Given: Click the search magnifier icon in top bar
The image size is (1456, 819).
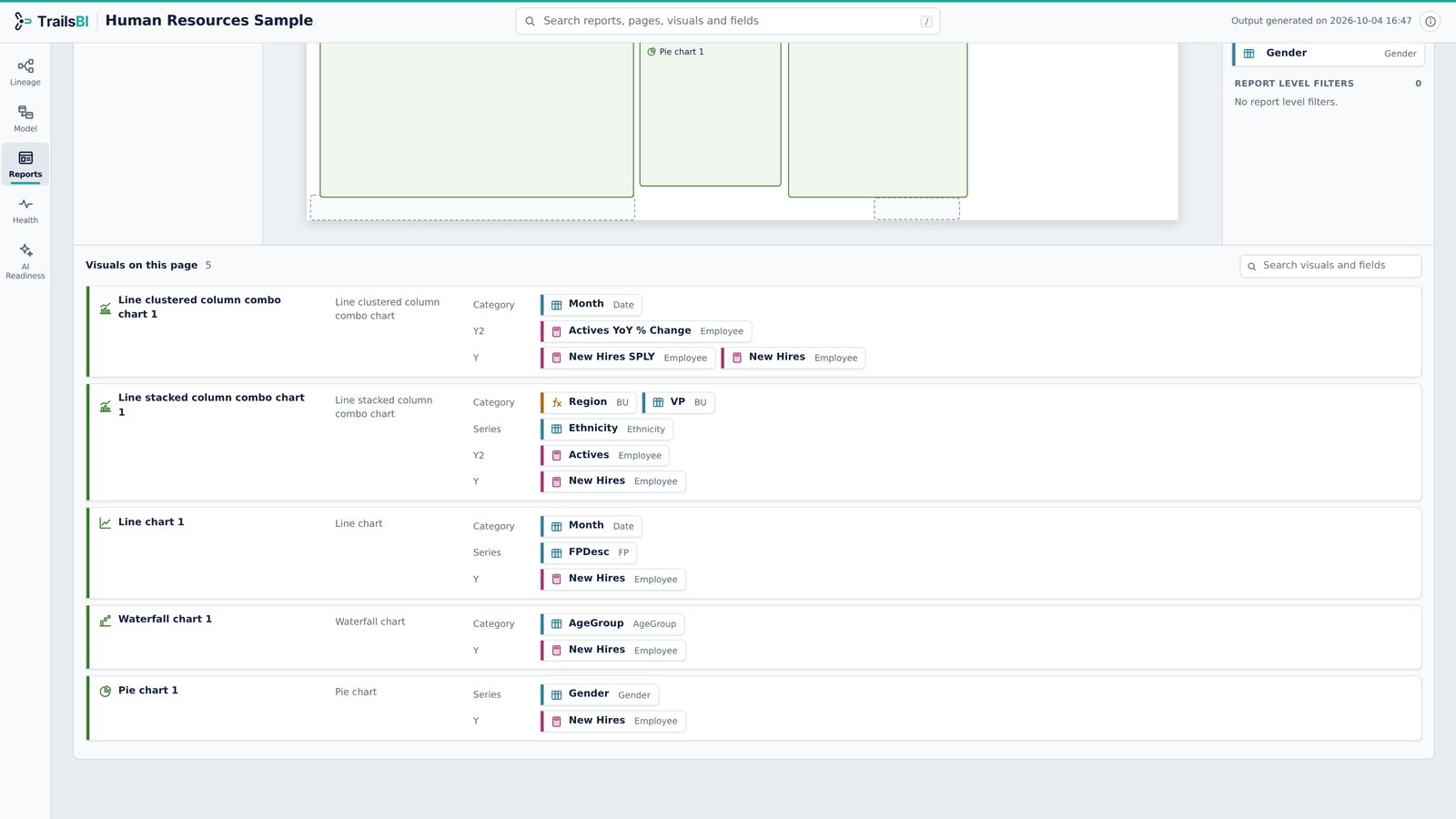Looking at the screenshot, I should coord(531,21).
